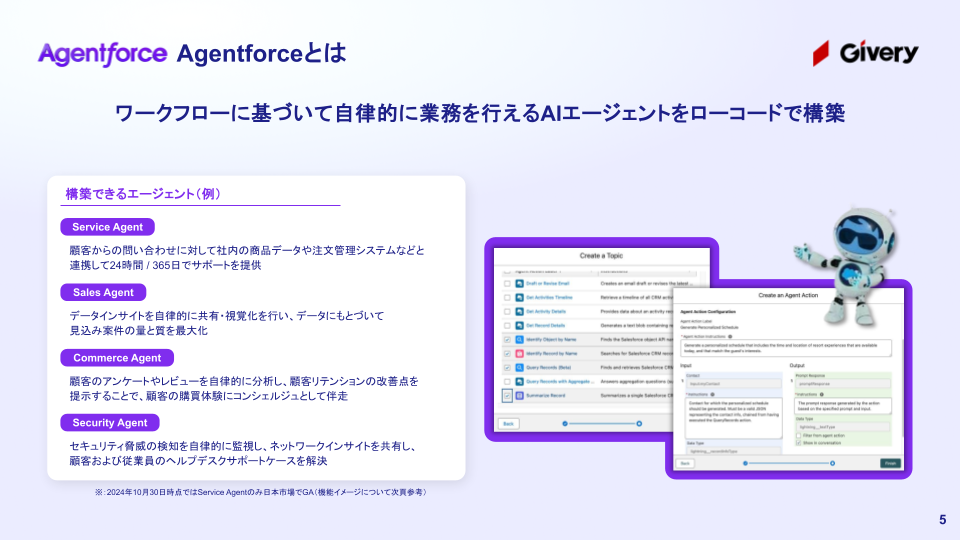The image size is (960, 540).
Task: Click the Prompt Response output field
Action: (842, 384)
